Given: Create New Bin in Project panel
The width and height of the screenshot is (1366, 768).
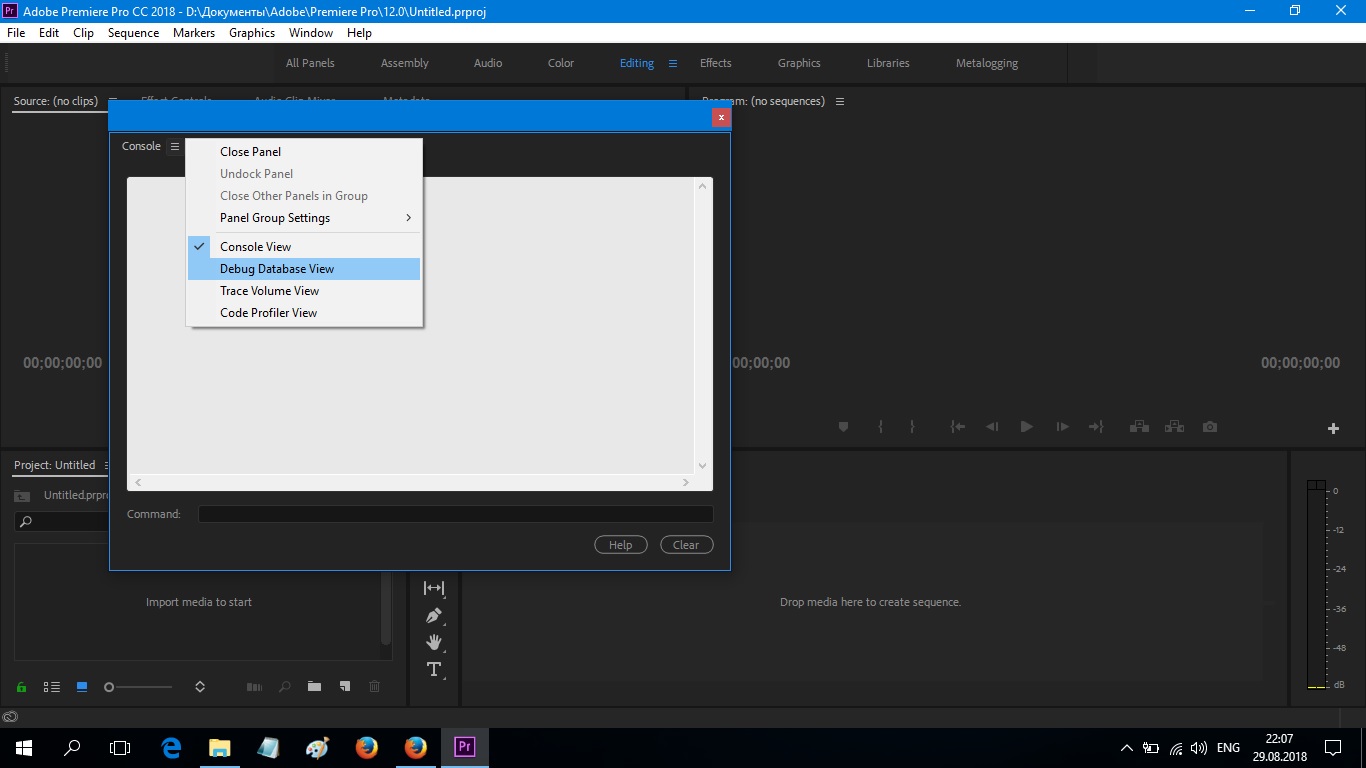Looking at the screenshot, I should (x=314, y=687).
